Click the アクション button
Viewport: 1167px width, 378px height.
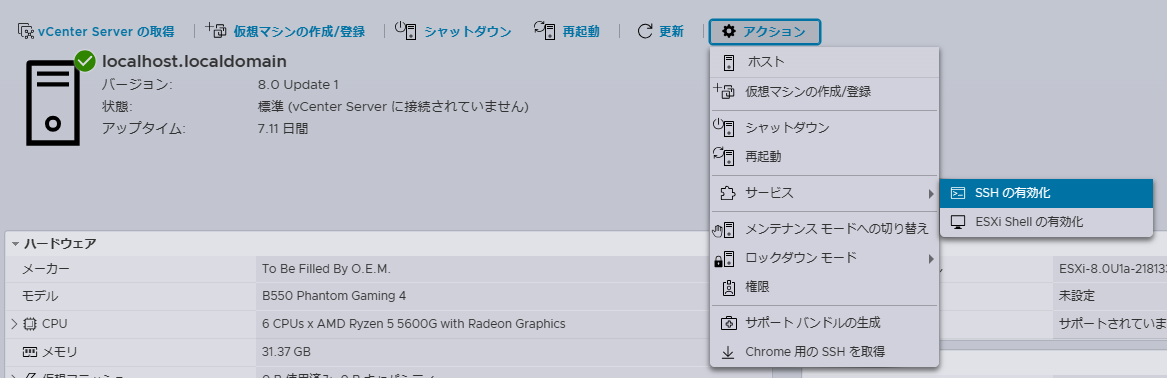(764, 31)
